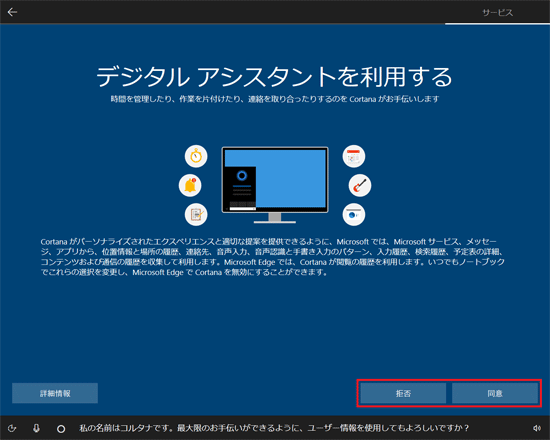Click the stopwatch timer icon
The image size is (550, 440).
click(196, 156)
